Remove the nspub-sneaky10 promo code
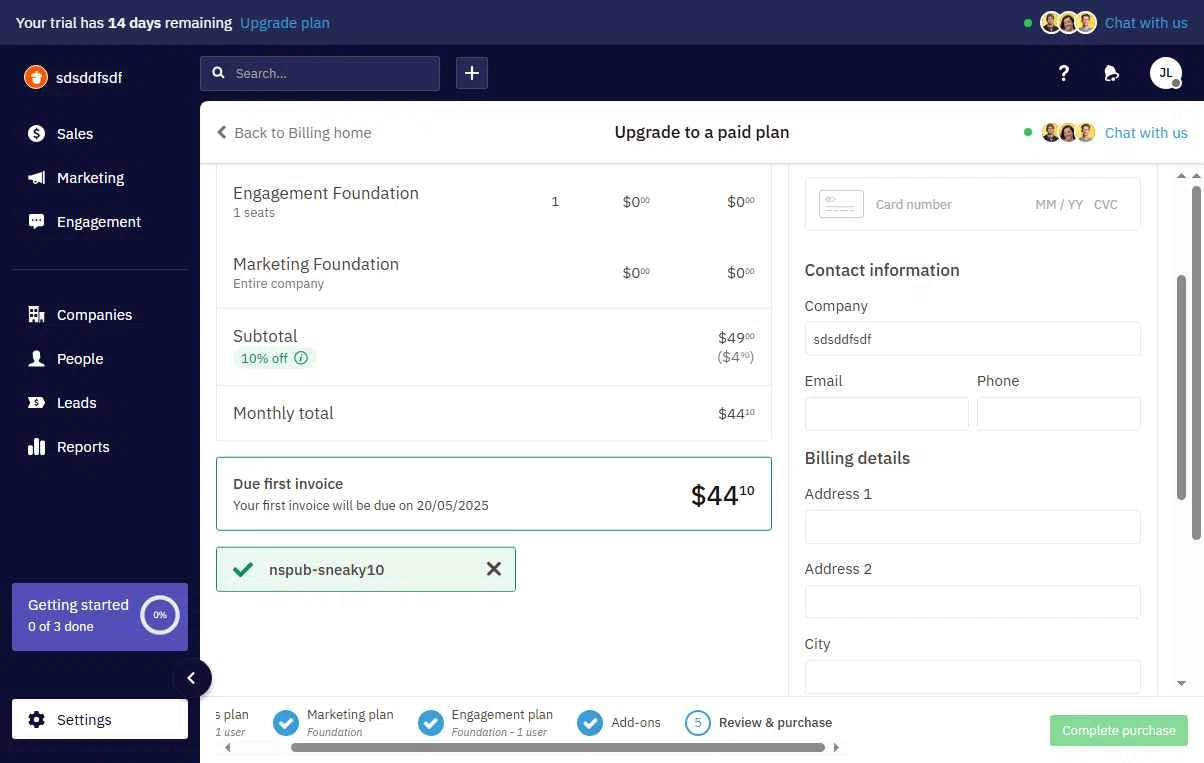The height and width of the screenshot is (763, 1204). [x=494, y=569]
